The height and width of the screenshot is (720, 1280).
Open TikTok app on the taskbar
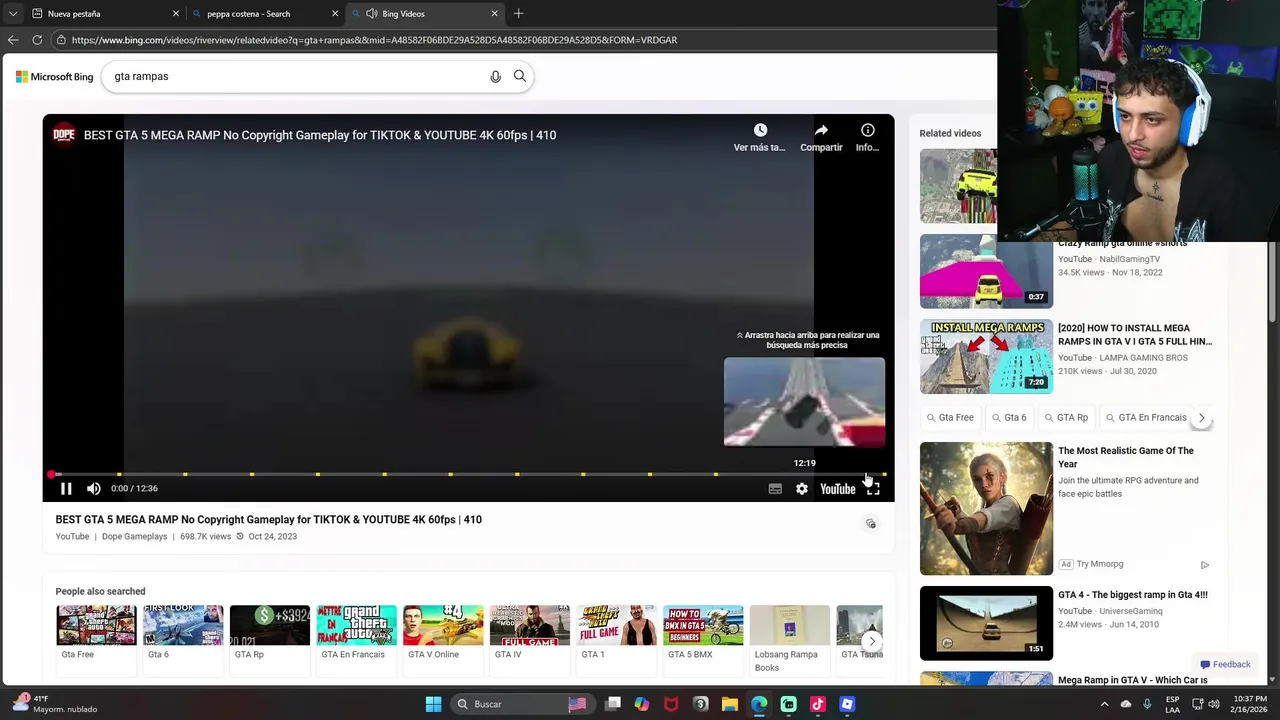tap(818, 704)
